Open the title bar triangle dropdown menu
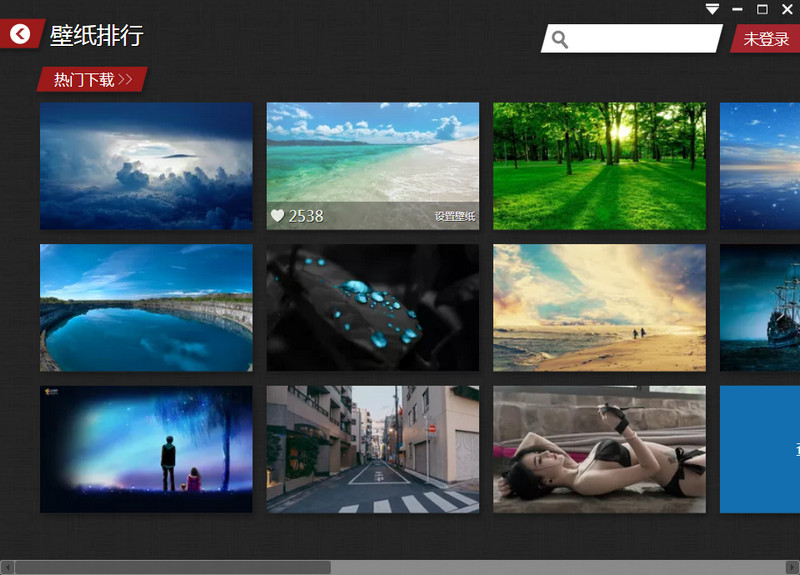The width and height of the screenshot is (800, 575). tap(712, 9)
